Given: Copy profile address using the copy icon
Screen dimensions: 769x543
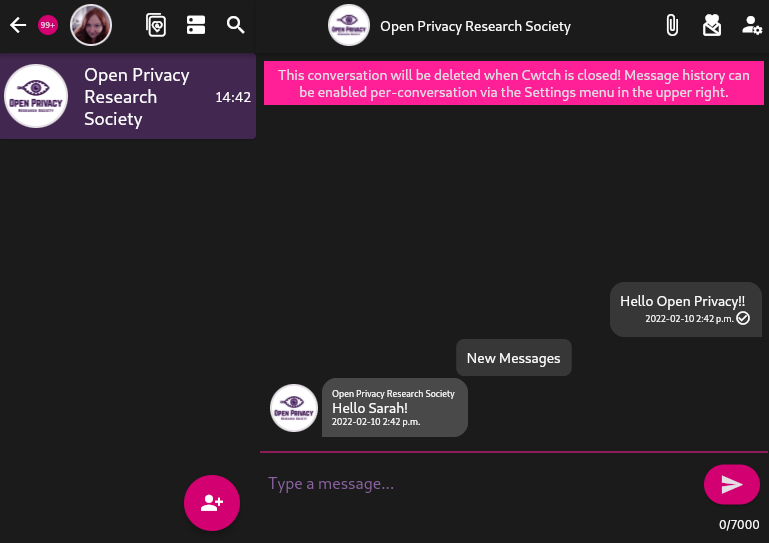Looking at the screenshot, I should click(156, 25).
